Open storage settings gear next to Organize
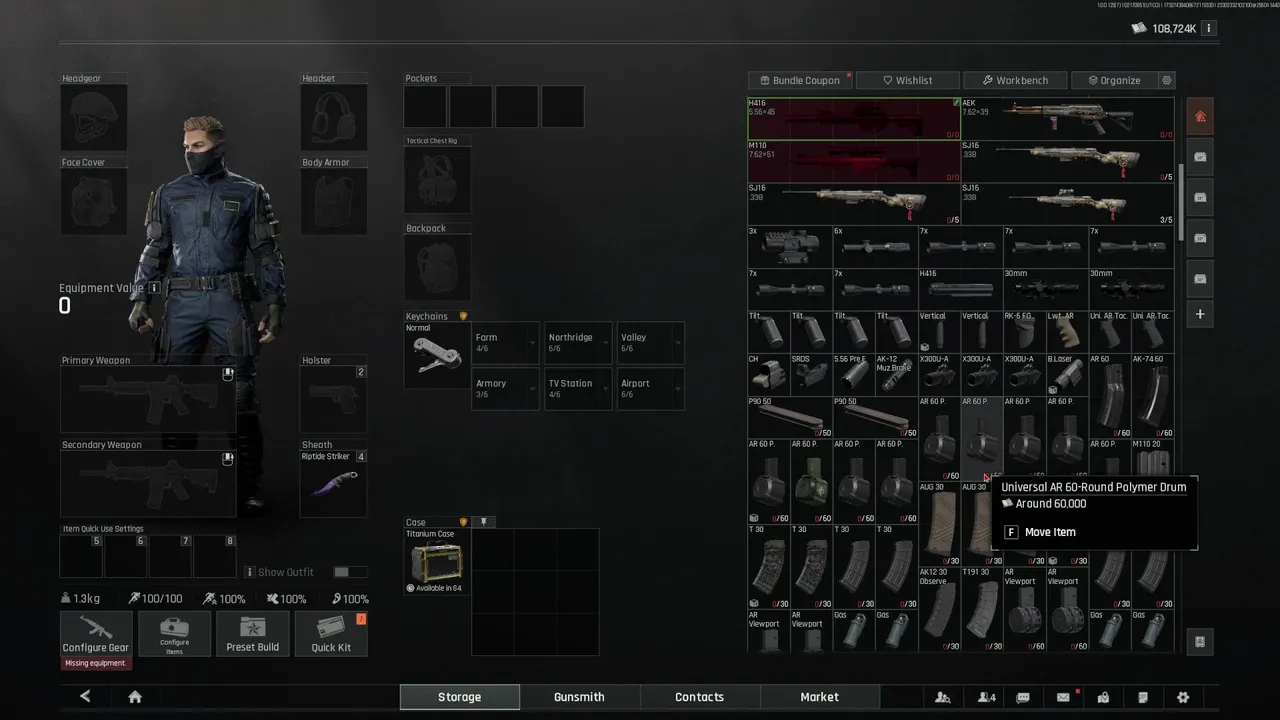 [1166, 80]
